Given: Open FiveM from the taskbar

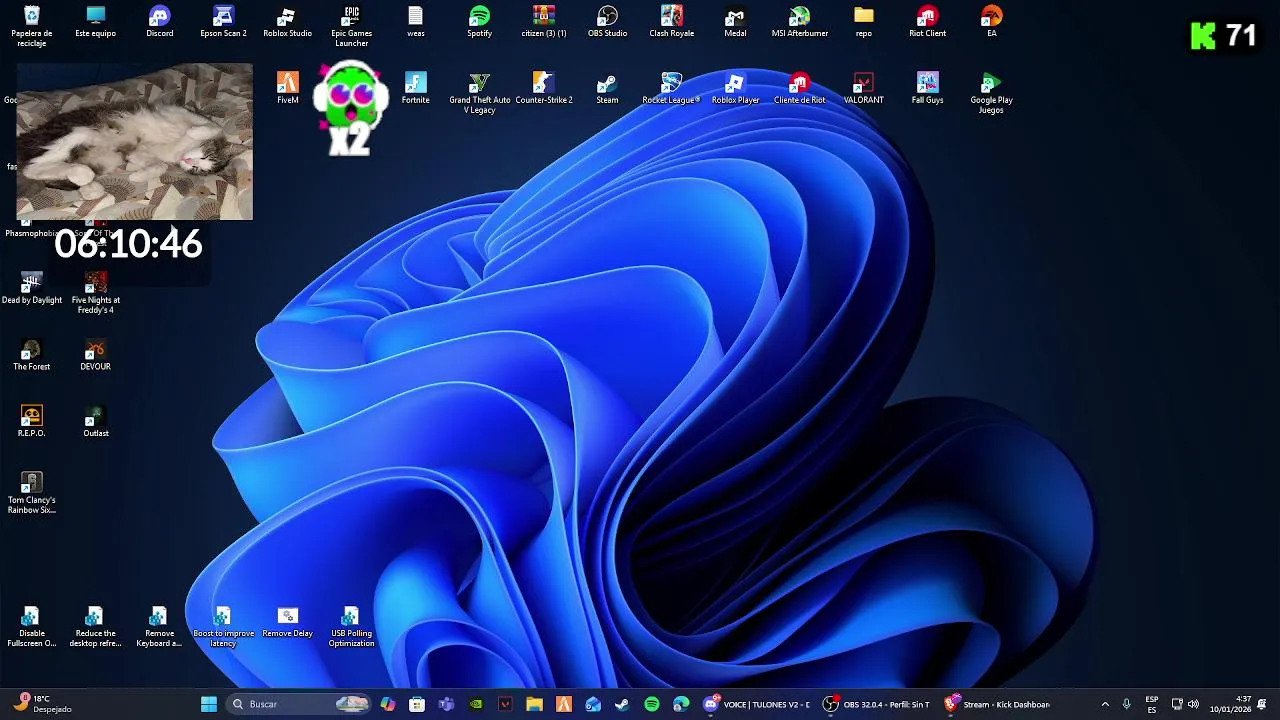Looking at the screenshot, I should [x=563, y=704].
